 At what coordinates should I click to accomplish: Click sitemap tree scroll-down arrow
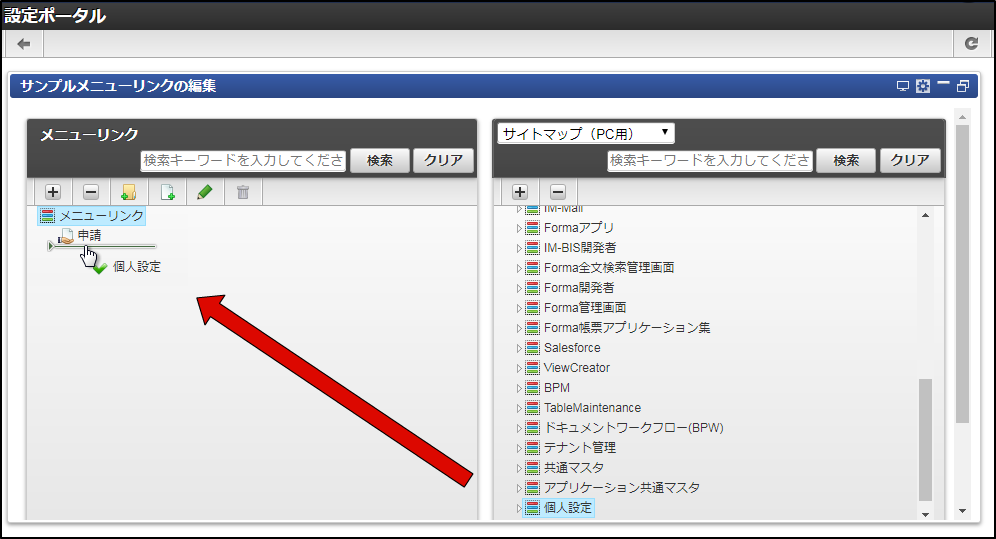[925, 514]
